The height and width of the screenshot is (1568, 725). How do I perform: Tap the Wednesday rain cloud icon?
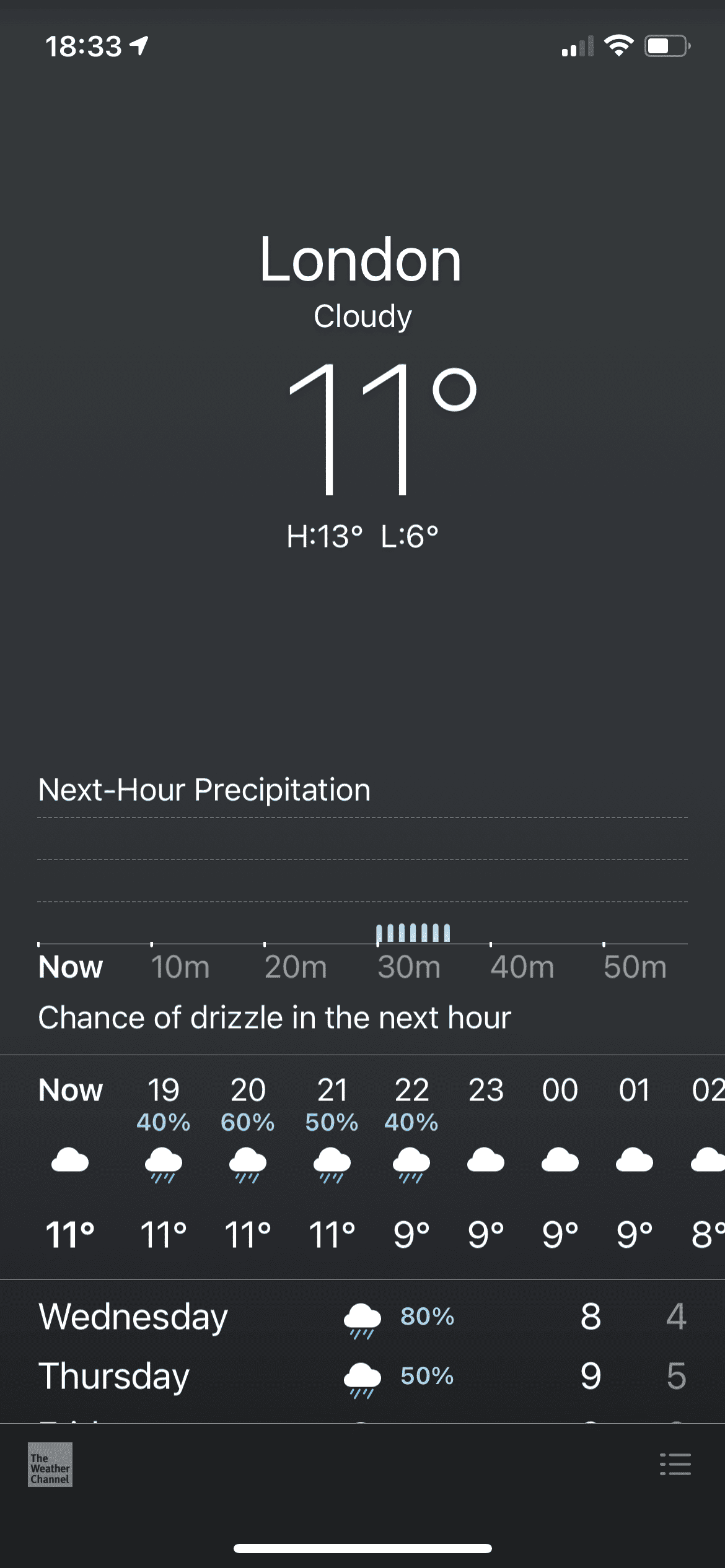click(362, 1319)
